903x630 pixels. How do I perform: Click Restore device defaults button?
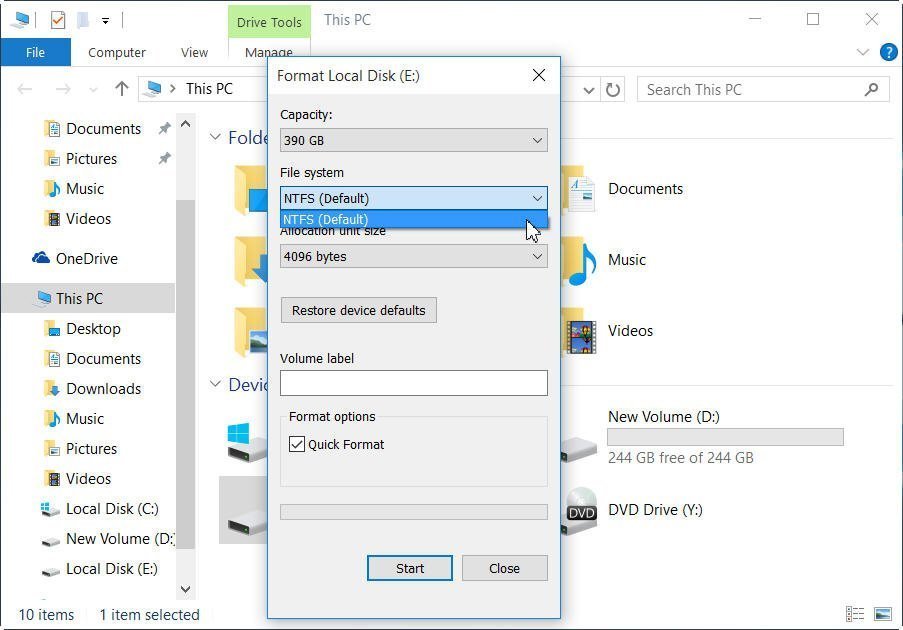[358, 310]
